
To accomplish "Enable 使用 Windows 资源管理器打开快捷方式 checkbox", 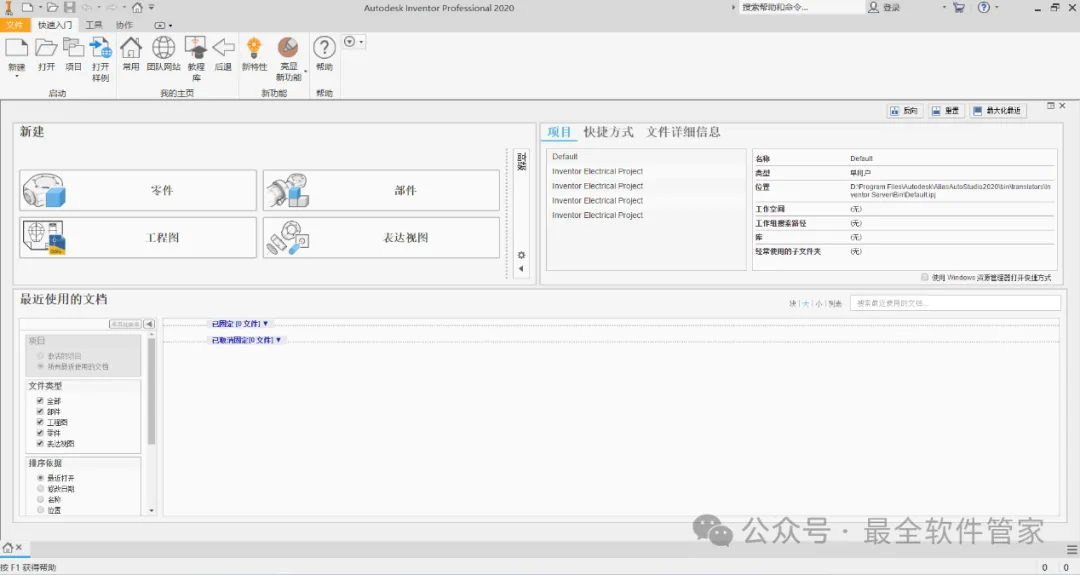I will tap(925, 278).
